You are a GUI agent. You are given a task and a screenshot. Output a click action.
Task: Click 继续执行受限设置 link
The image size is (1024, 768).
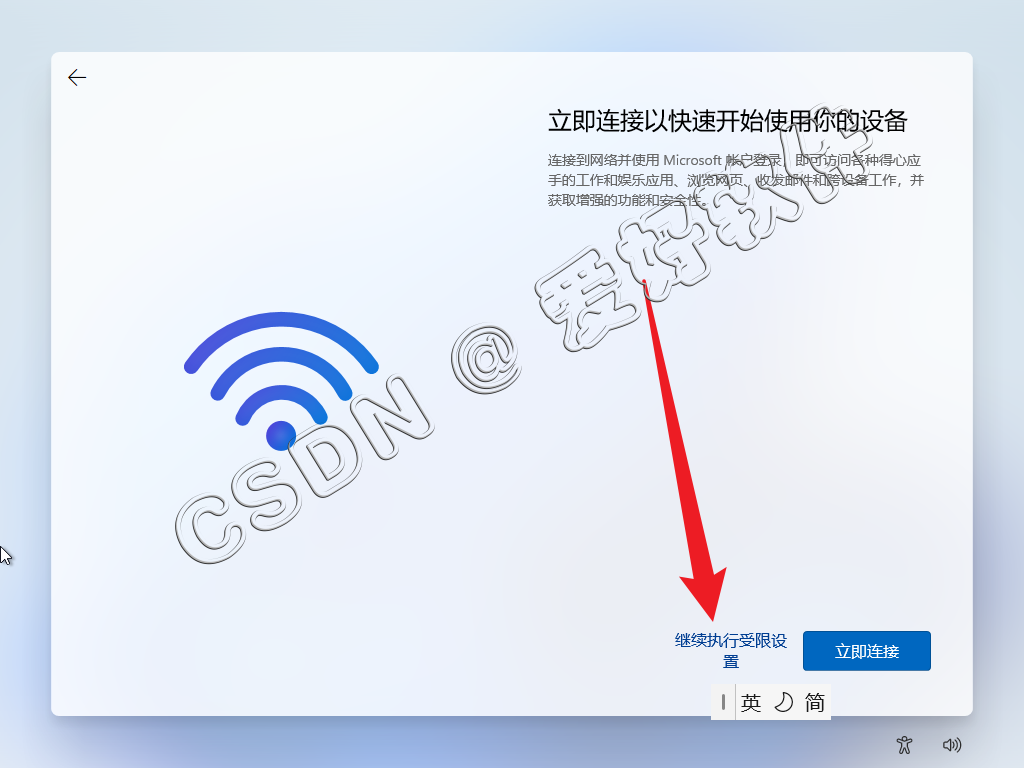pyautogui.click(x=731, y=650)
